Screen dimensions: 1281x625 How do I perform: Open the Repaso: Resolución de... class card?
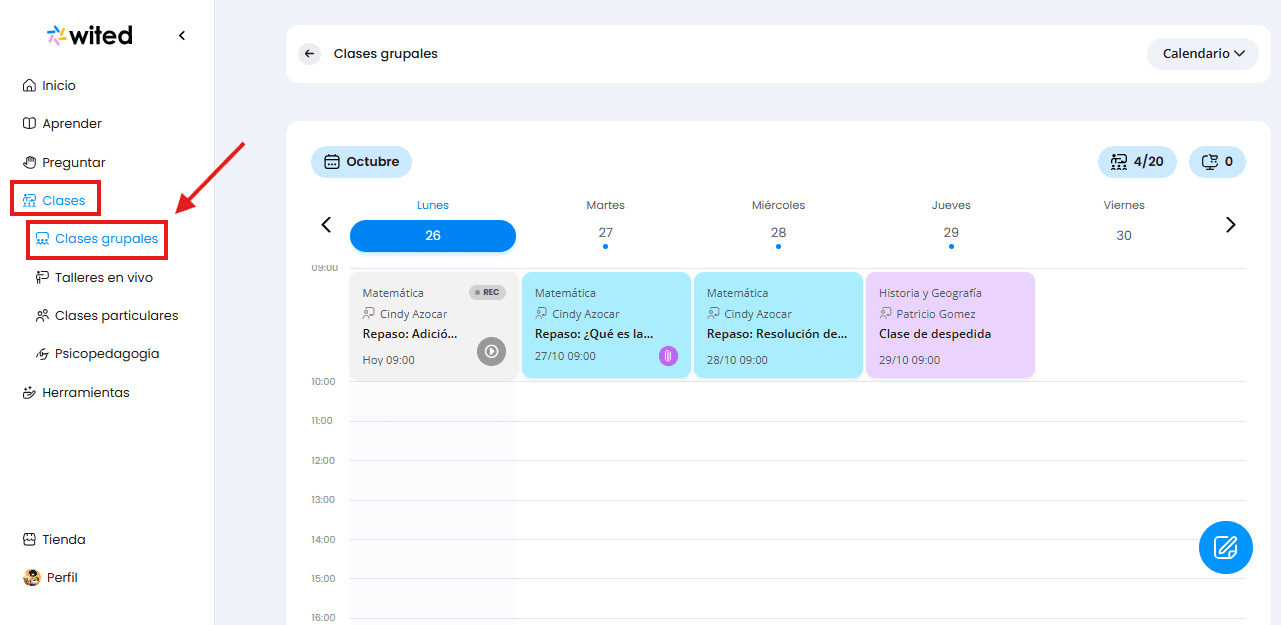click(x=778, y=325)
